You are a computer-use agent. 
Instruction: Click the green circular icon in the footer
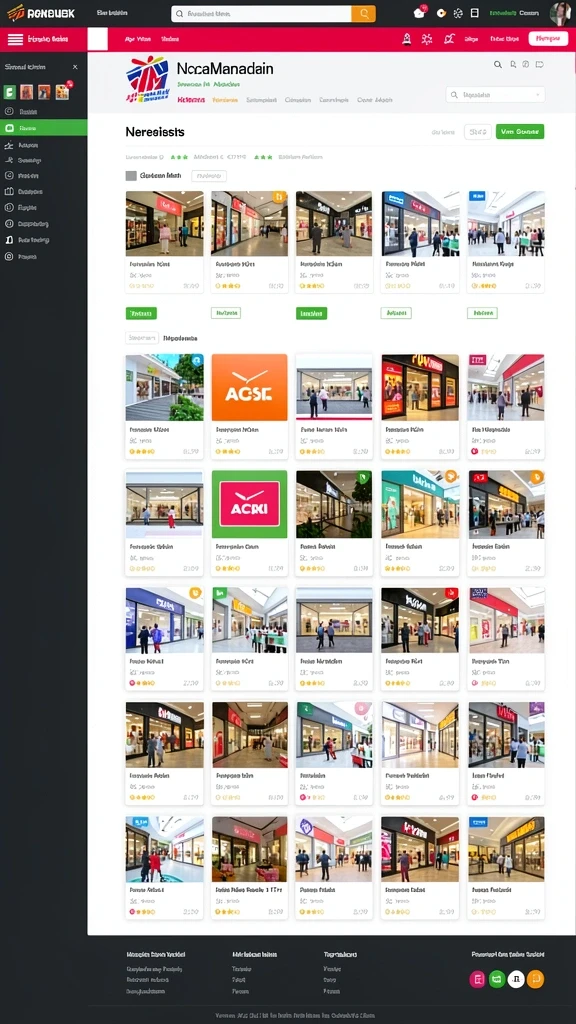497,979
